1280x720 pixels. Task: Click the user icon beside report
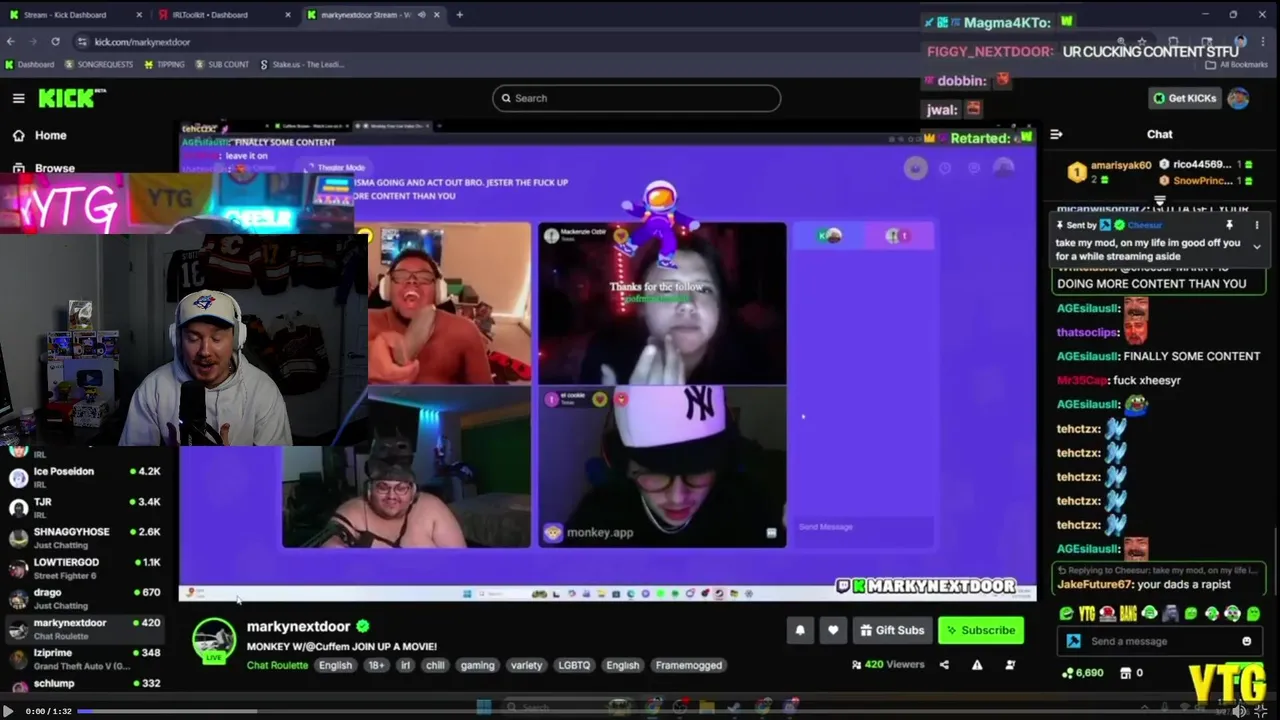click(1010, 664)
